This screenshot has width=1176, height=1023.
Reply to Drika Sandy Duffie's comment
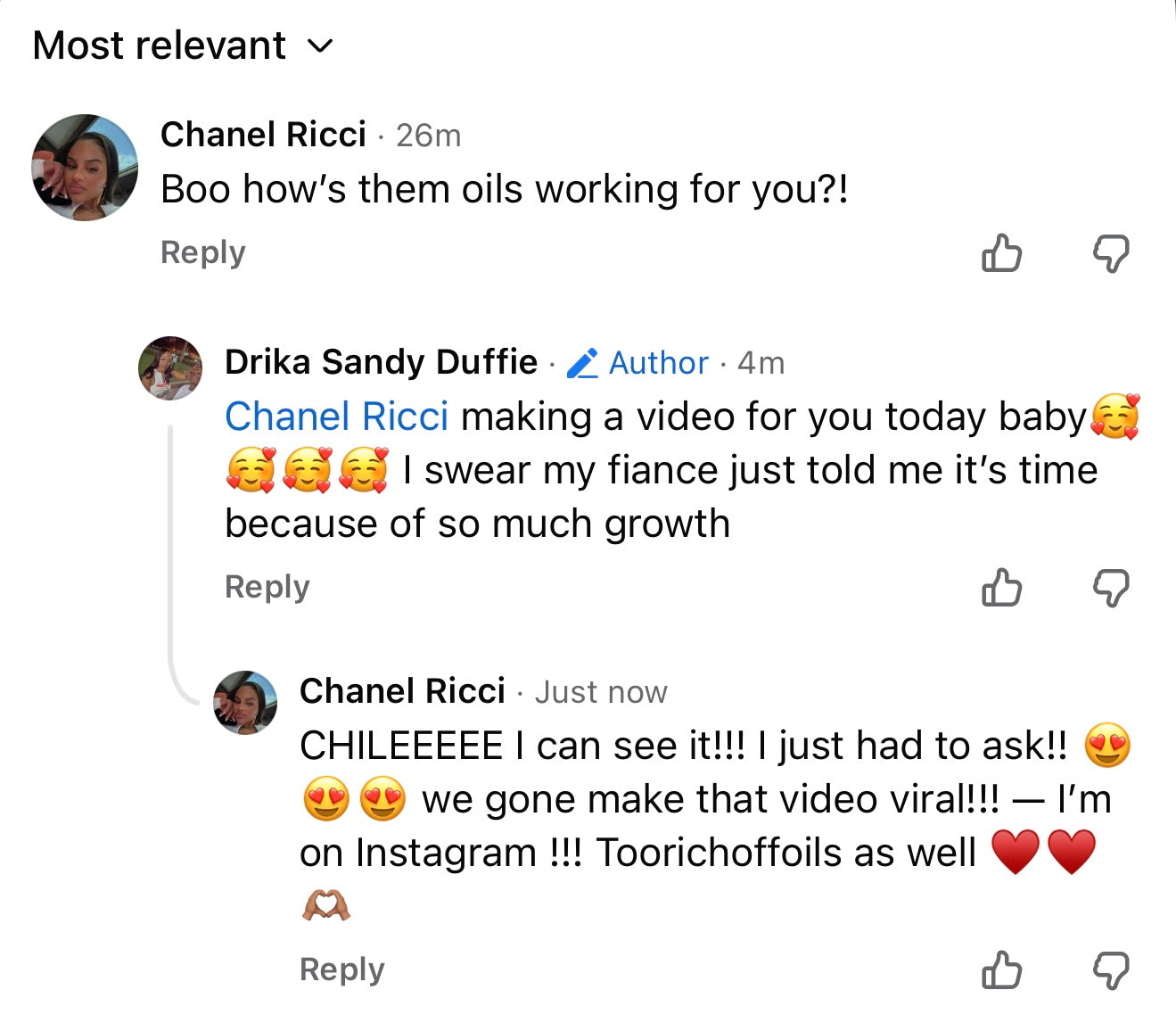point(267,587)
